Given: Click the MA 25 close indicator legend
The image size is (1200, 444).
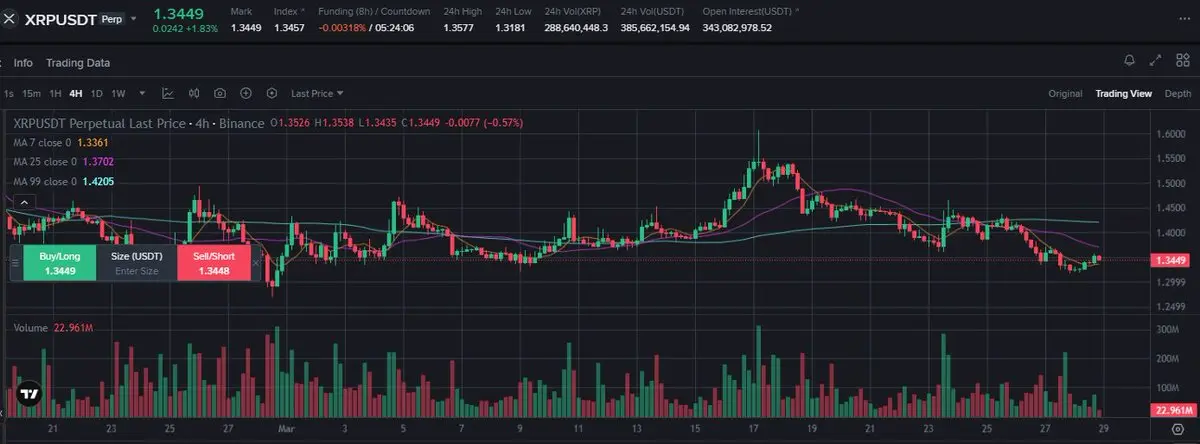Looking at the screenshot, I should point(64,162).
